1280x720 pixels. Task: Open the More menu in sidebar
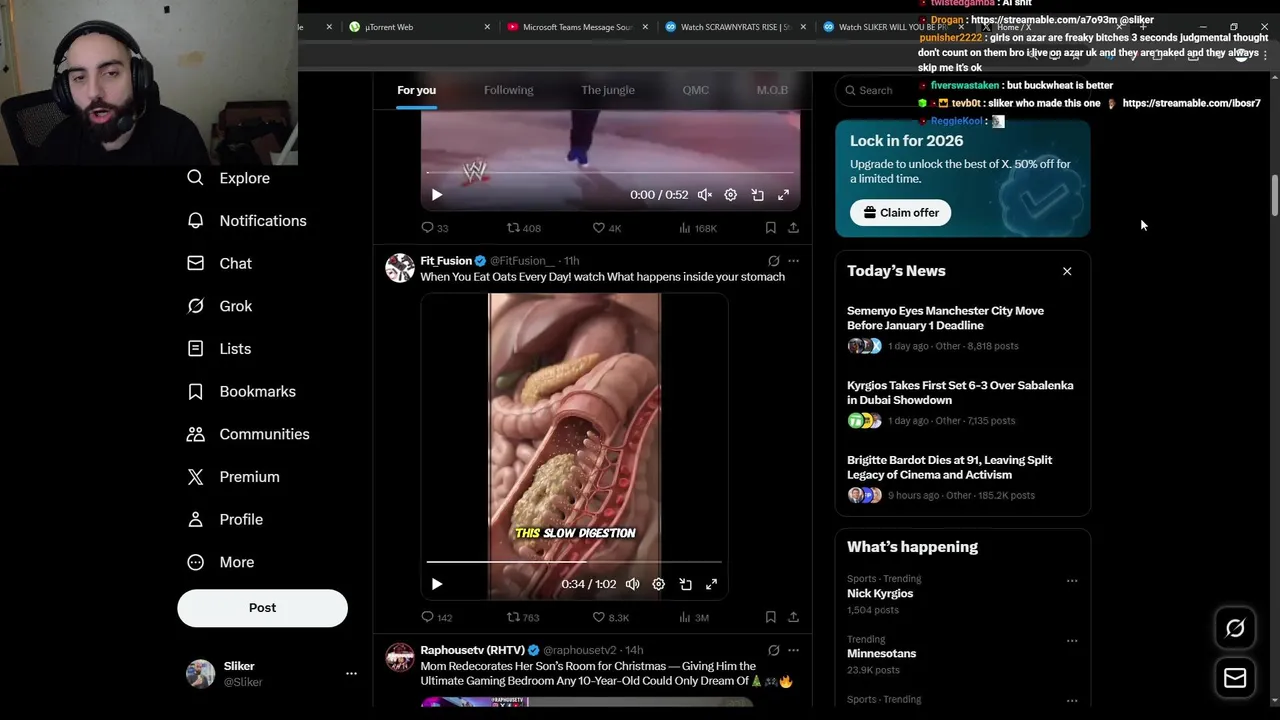221,562
